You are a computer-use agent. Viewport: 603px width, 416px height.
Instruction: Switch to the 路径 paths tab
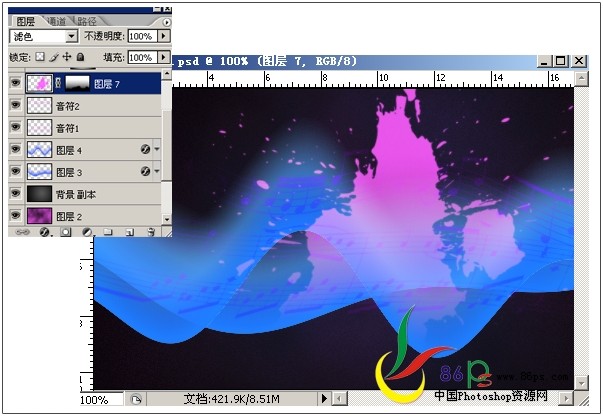[x=87, y=21]
